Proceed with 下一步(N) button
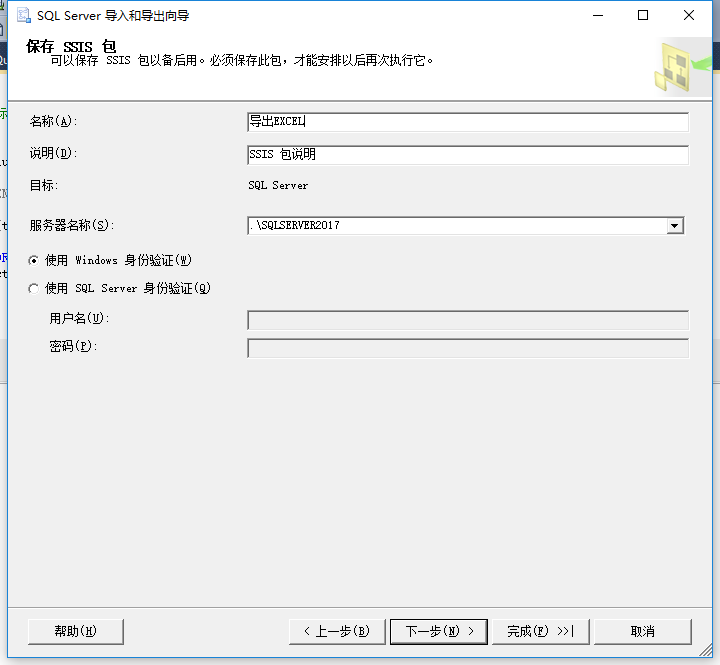 point(439,631)
